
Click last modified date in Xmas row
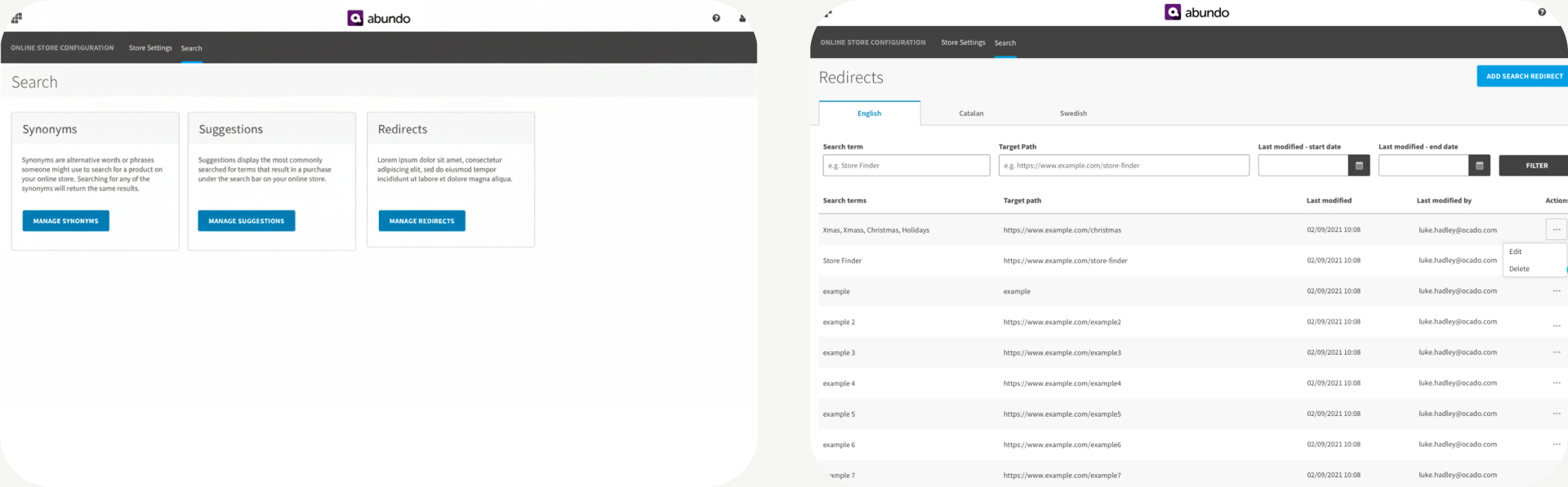(x=1334, y=230)
